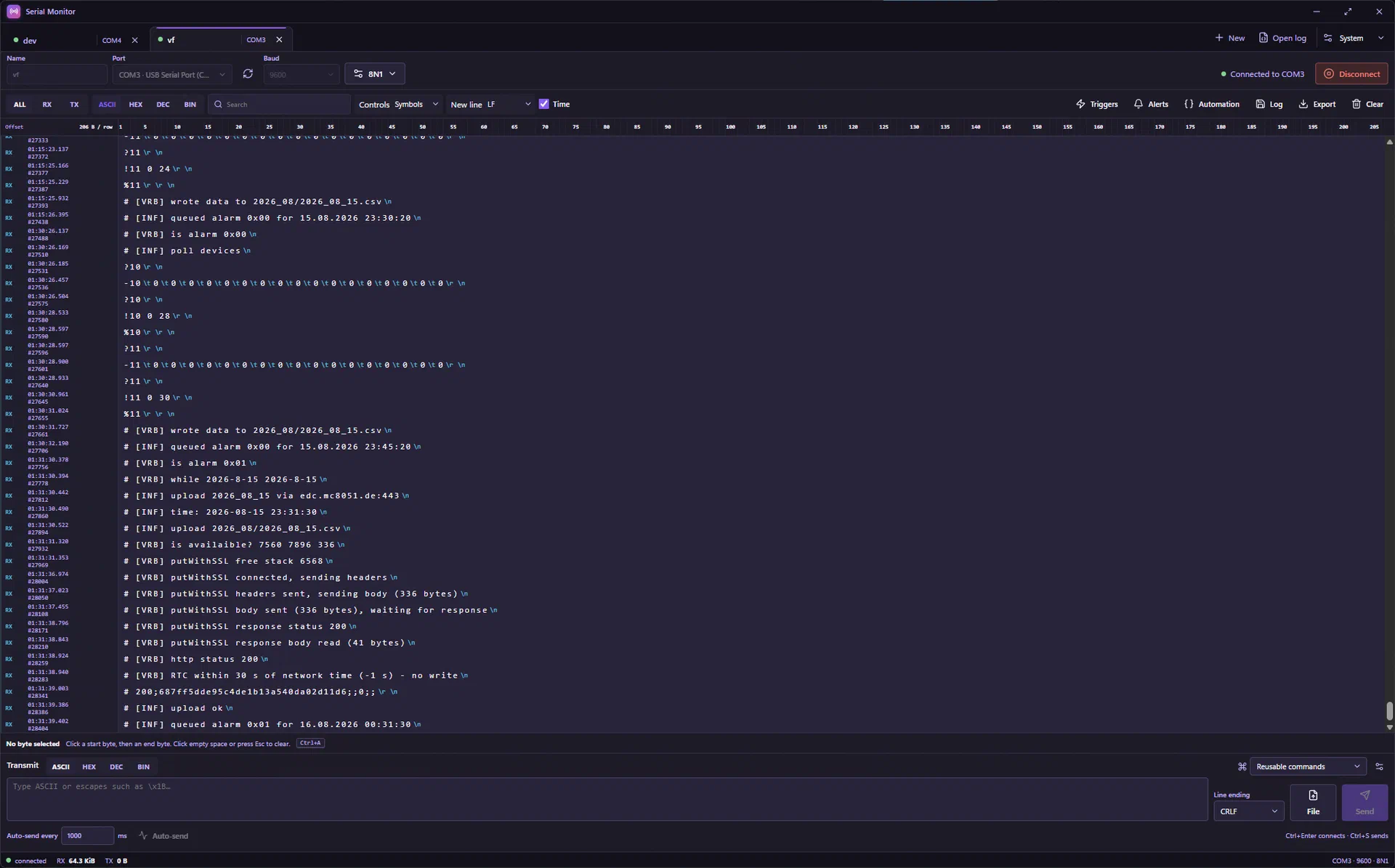
Task: Click the command shortcut icon beside Reusable commands
Action: coord(1242,766)
